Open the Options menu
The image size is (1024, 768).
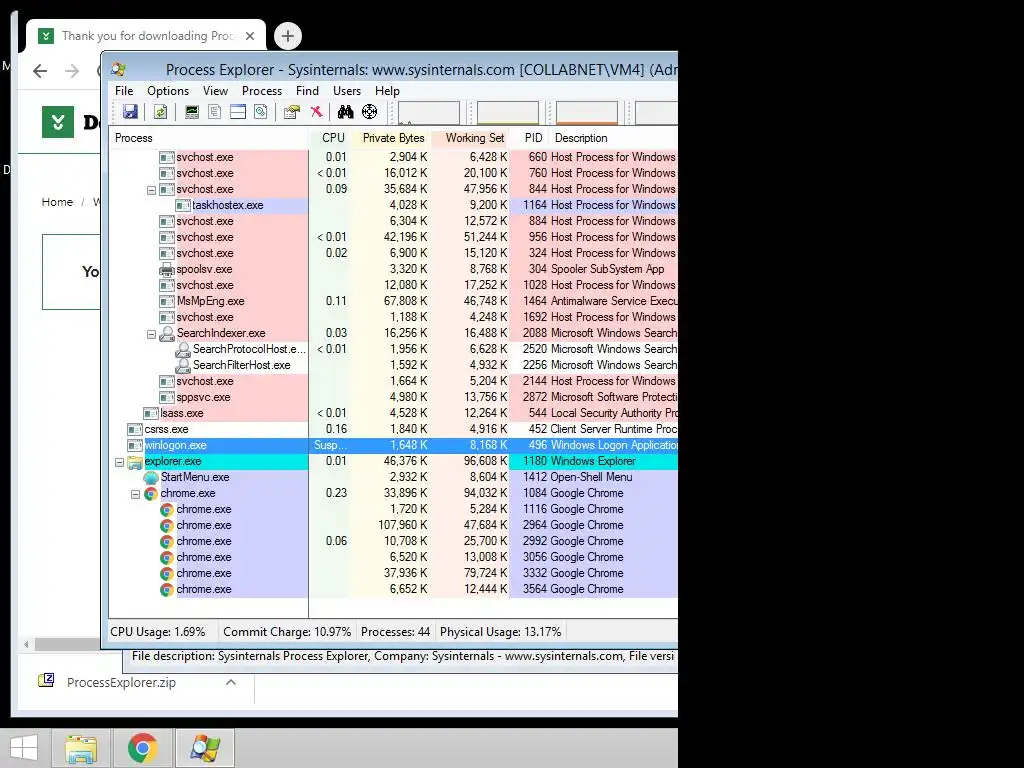click(x=168, y=91)
